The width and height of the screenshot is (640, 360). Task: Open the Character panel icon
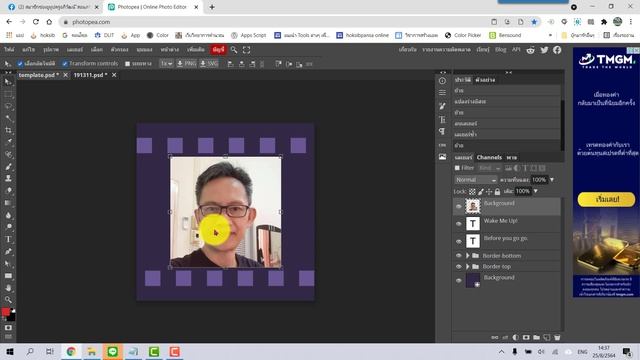coord(442,120)
